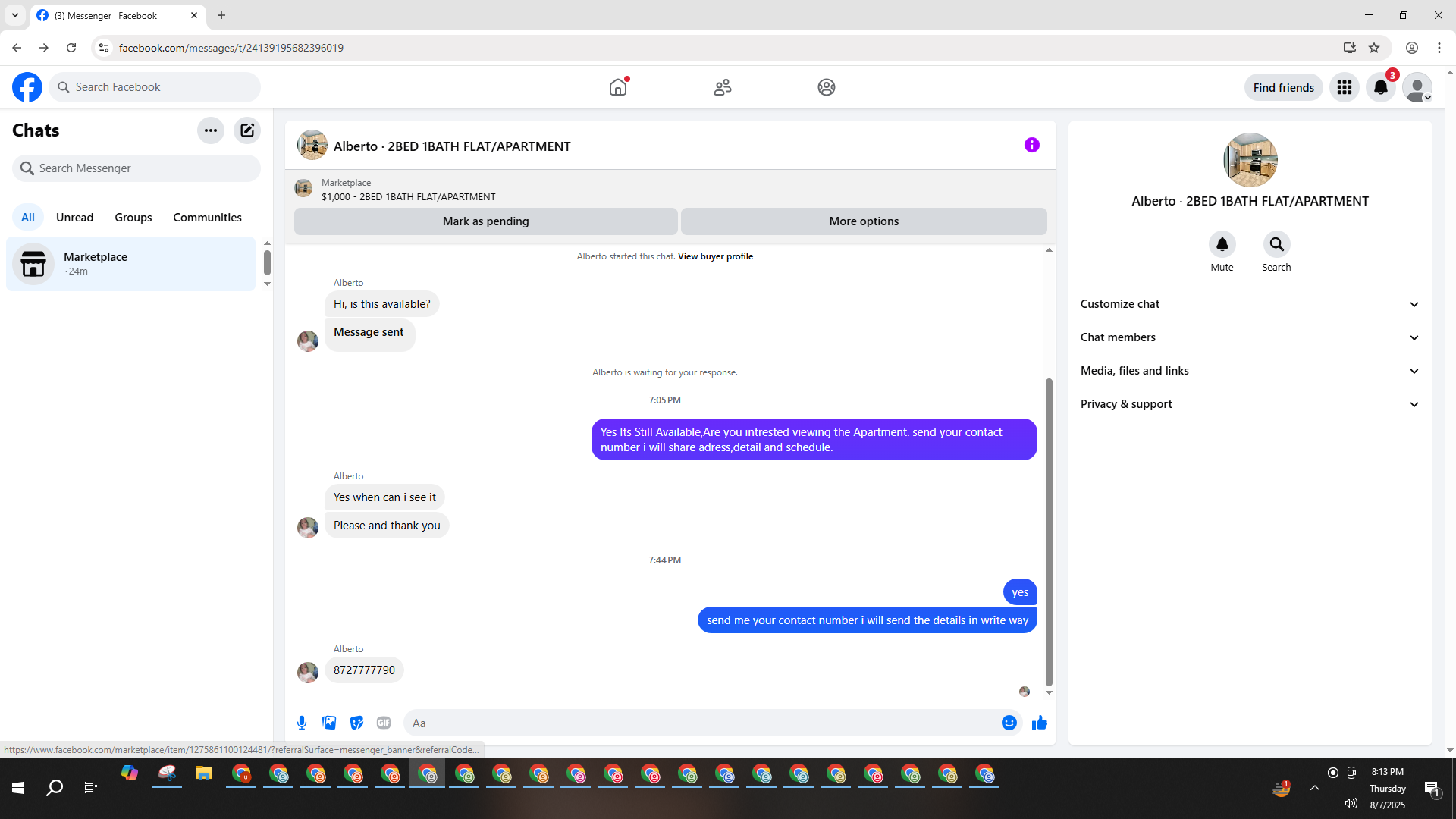
Task: Open the notifications bell
Action: [1381, 87]
